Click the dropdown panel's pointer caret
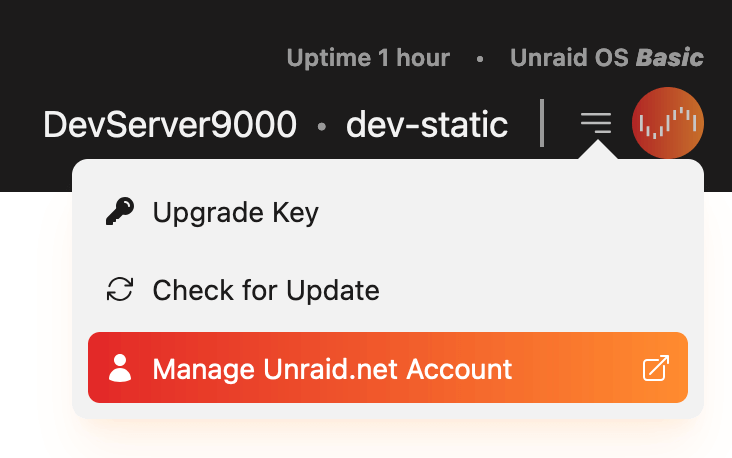This screenshot has width=732, height=458. [x=596, y=151]
